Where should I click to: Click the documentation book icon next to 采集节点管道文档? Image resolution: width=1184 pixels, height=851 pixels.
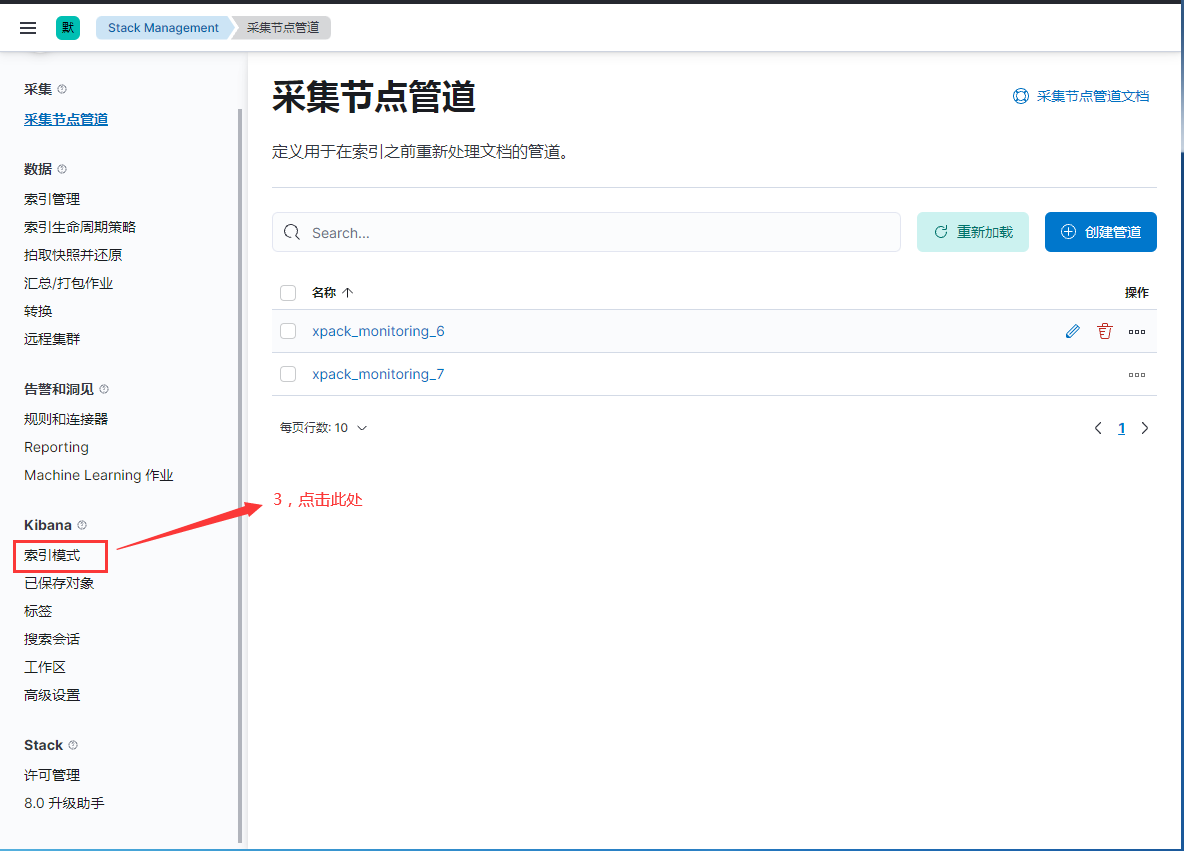click(1020, 96)
